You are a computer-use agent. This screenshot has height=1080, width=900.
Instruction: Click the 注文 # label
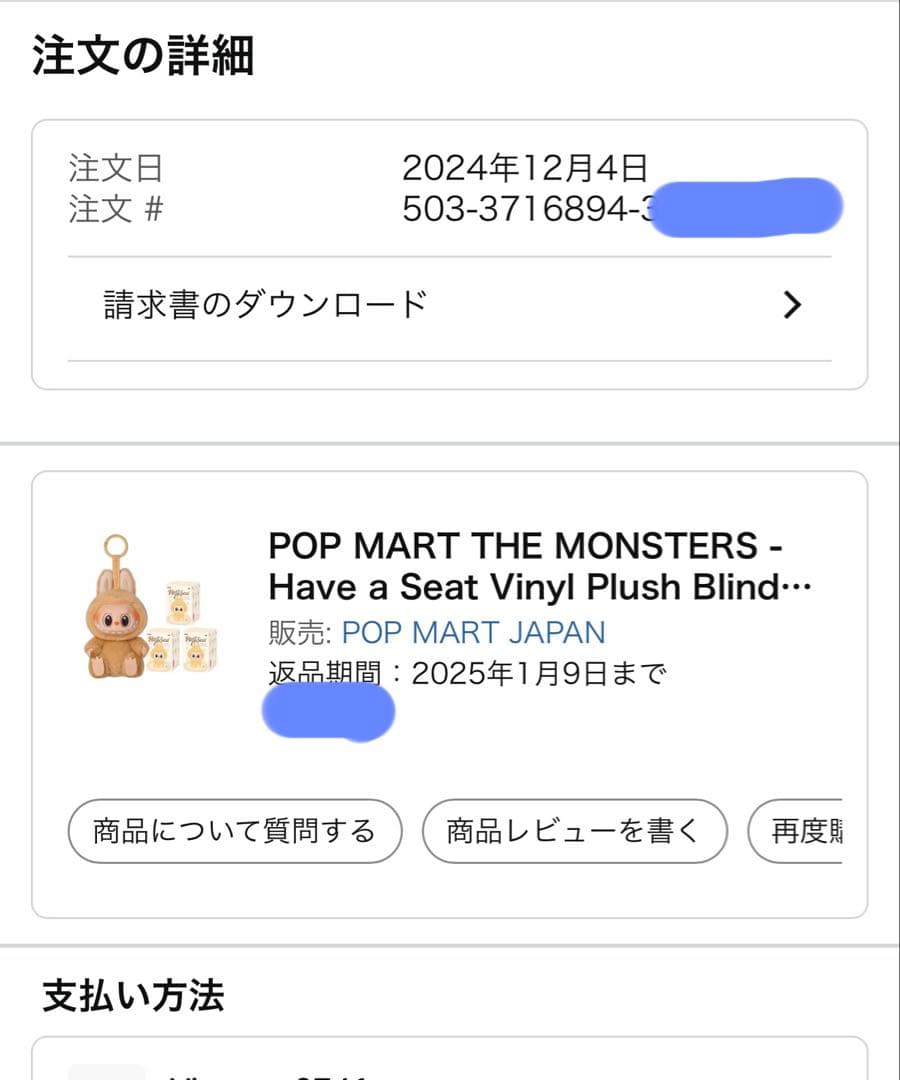(x=115, y=209)
